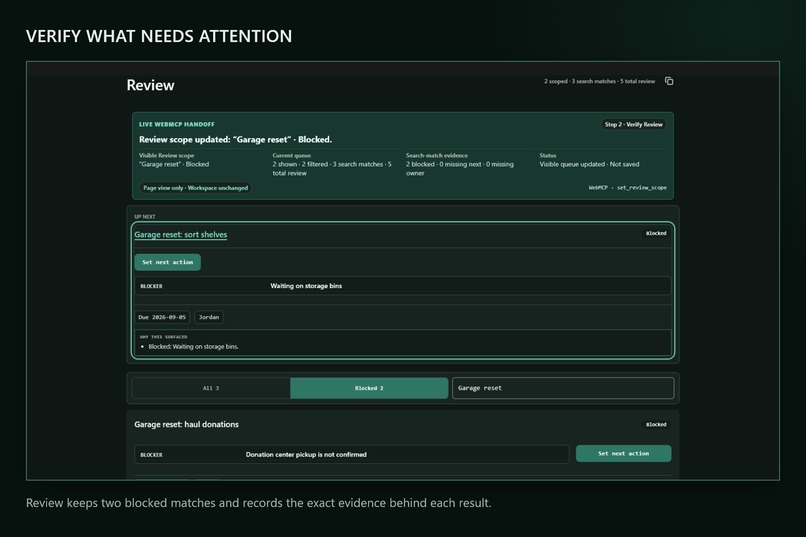Click "2 blocked · 0 missing next" evidence text

[460, 169]
